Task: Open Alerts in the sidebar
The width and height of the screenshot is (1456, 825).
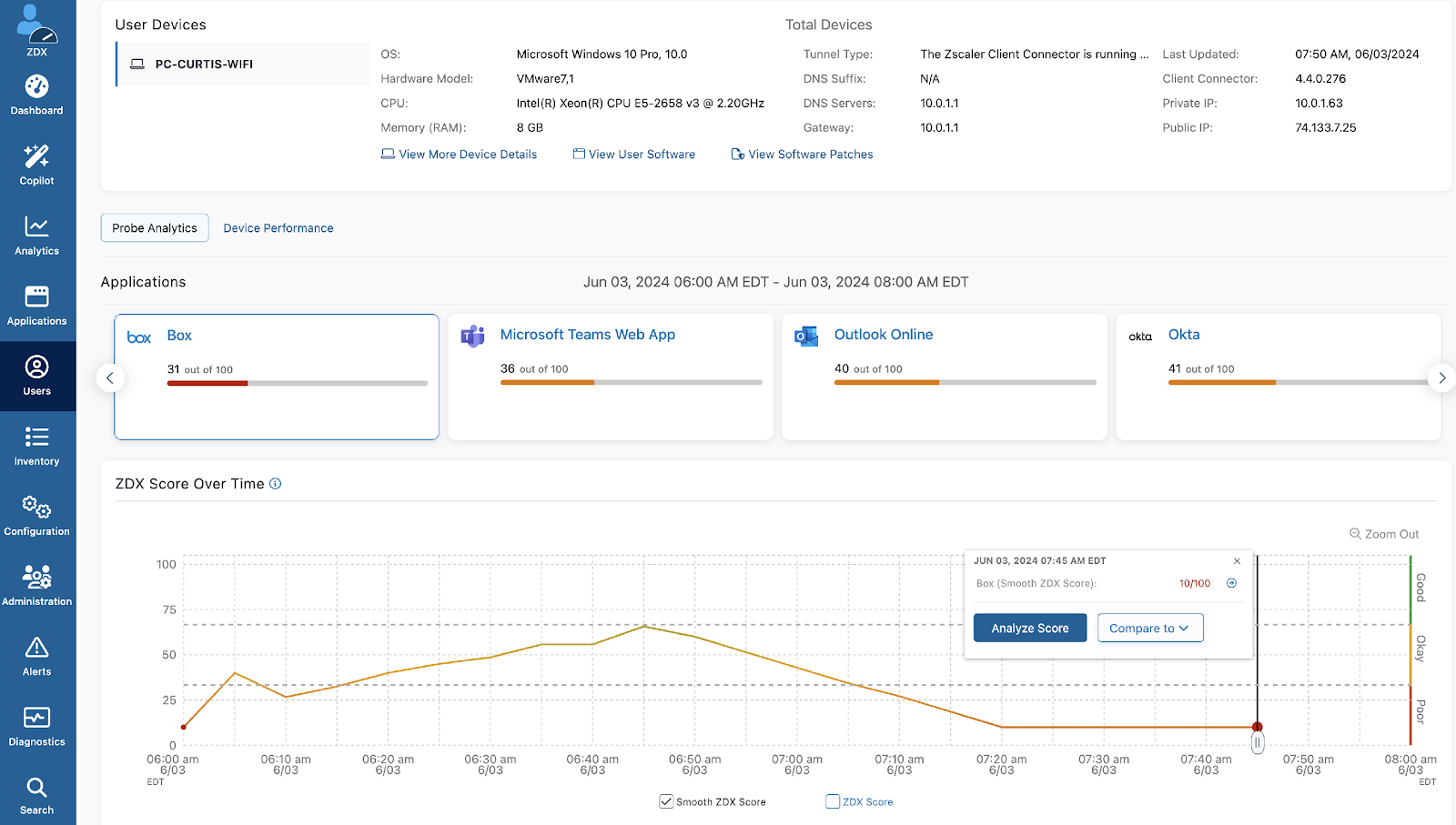Action: pyautogui.click(x=36, y=657)
